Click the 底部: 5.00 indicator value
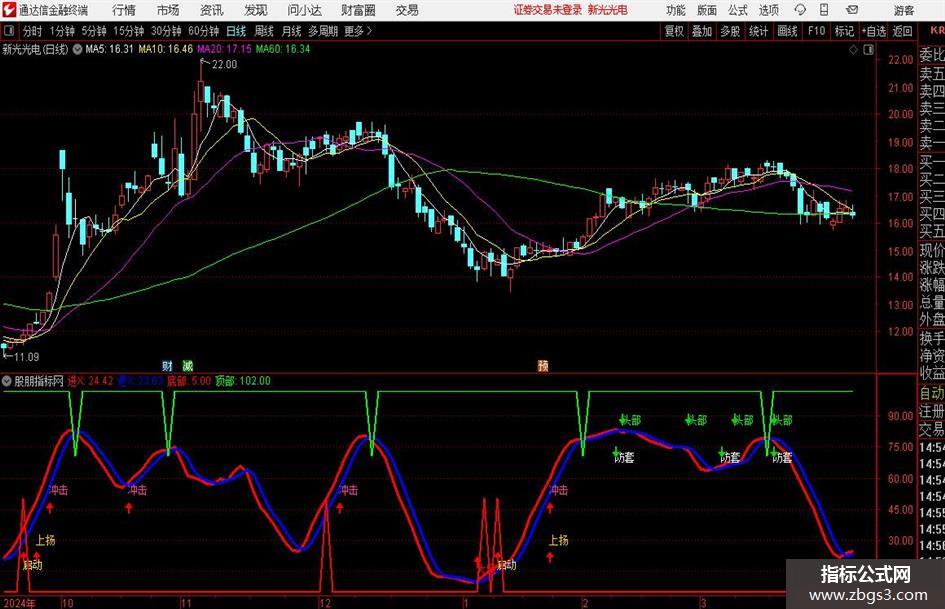Viewport: 945px width, 609px height. [189, 381]
